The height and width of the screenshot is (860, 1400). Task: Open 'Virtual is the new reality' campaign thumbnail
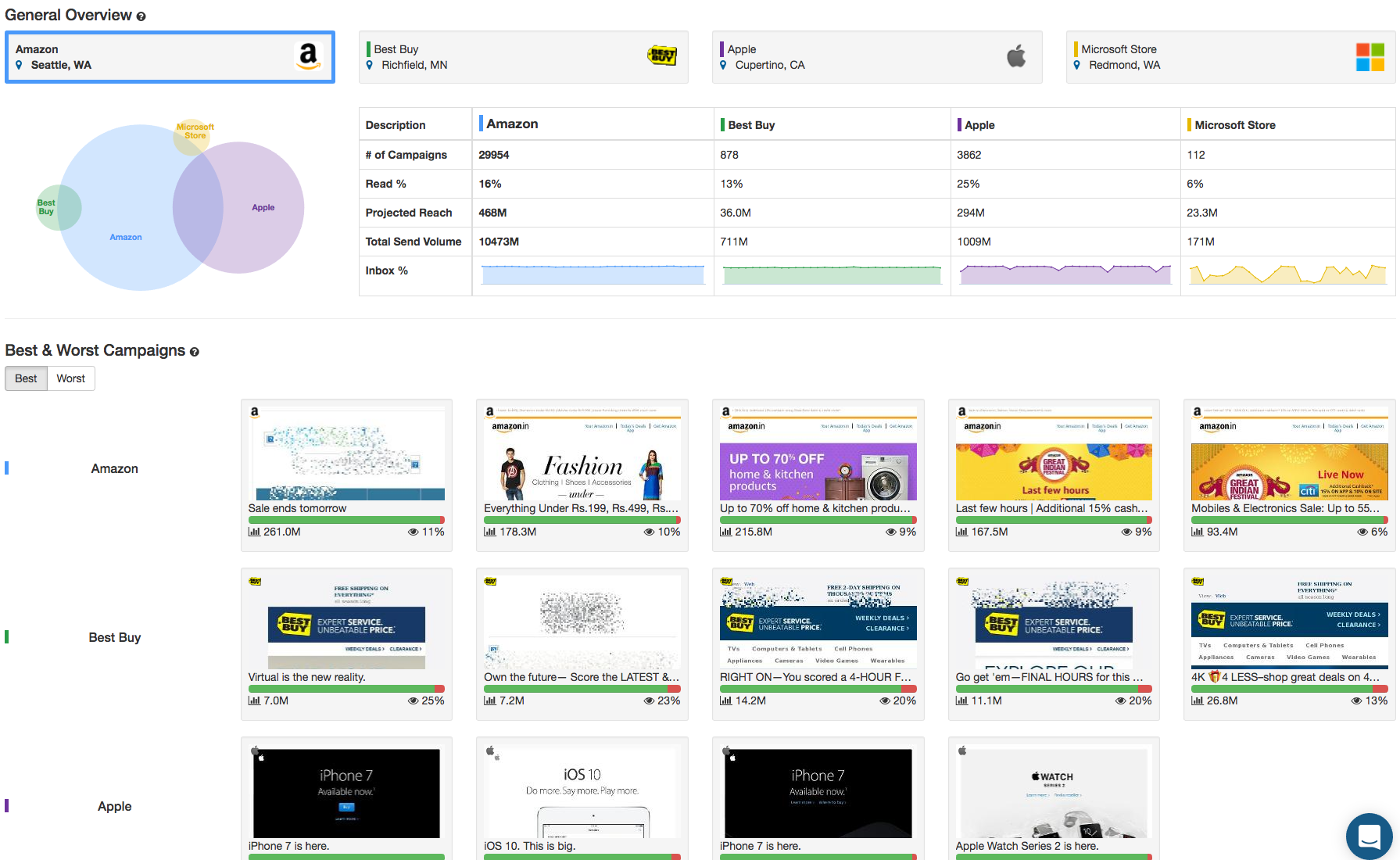[x=346, y=622]
